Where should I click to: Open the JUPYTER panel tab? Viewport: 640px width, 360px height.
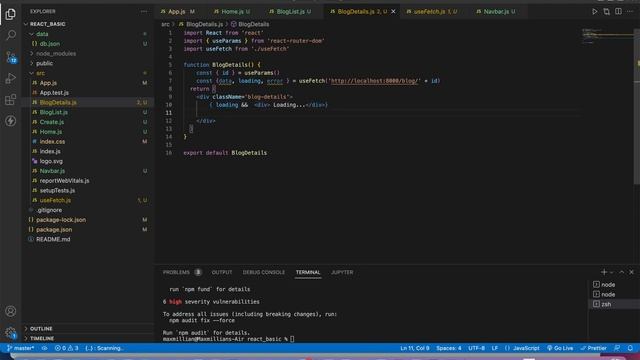coord(342,272)
